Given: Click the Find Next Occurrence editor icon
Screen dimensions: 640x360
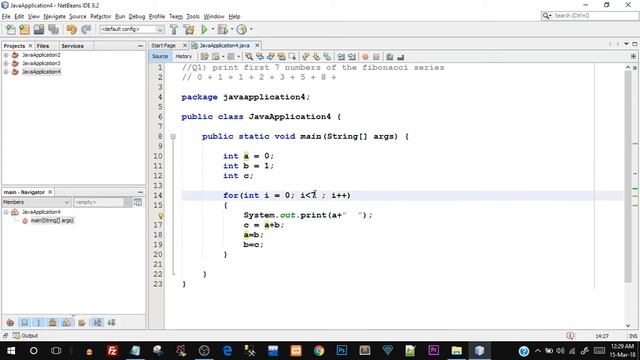Looking at the screenshot, I should tap(270, 57).
